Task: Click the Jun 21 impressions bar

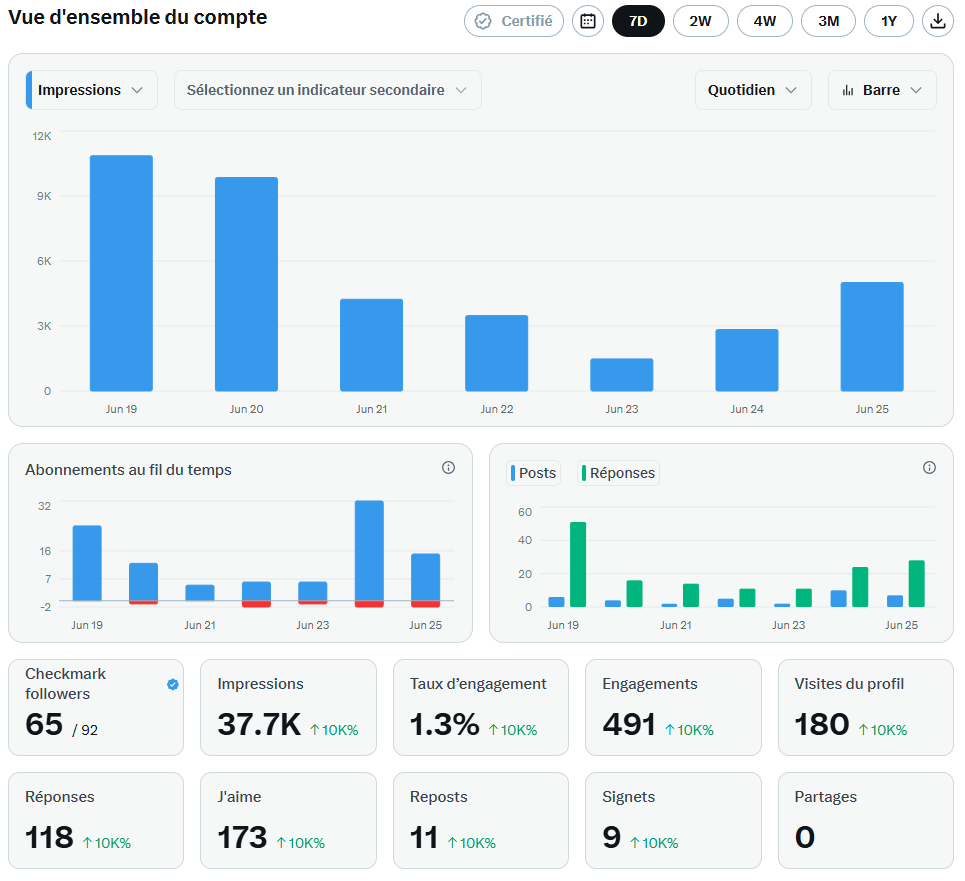Action: pyautogui.click(x=372, y=345)
